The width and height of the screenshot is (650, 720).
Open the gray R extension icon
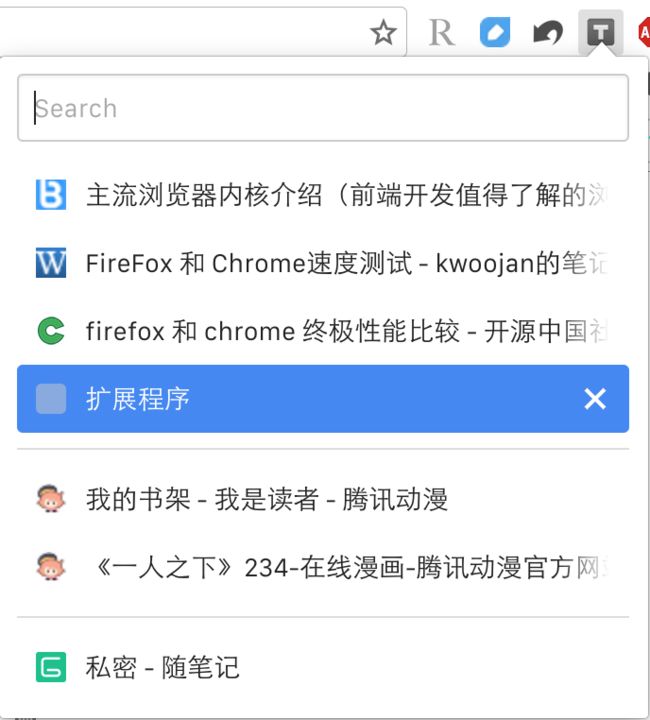tap(442, 33)
